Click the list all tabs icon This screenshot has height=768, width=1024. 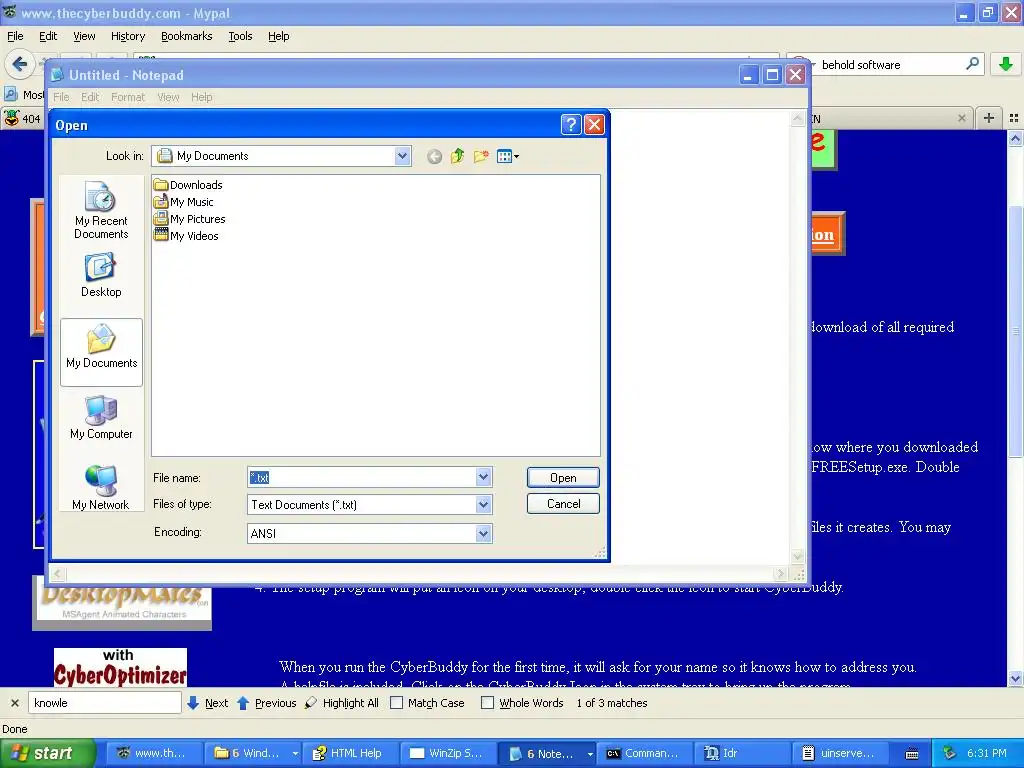[1014, 118]
